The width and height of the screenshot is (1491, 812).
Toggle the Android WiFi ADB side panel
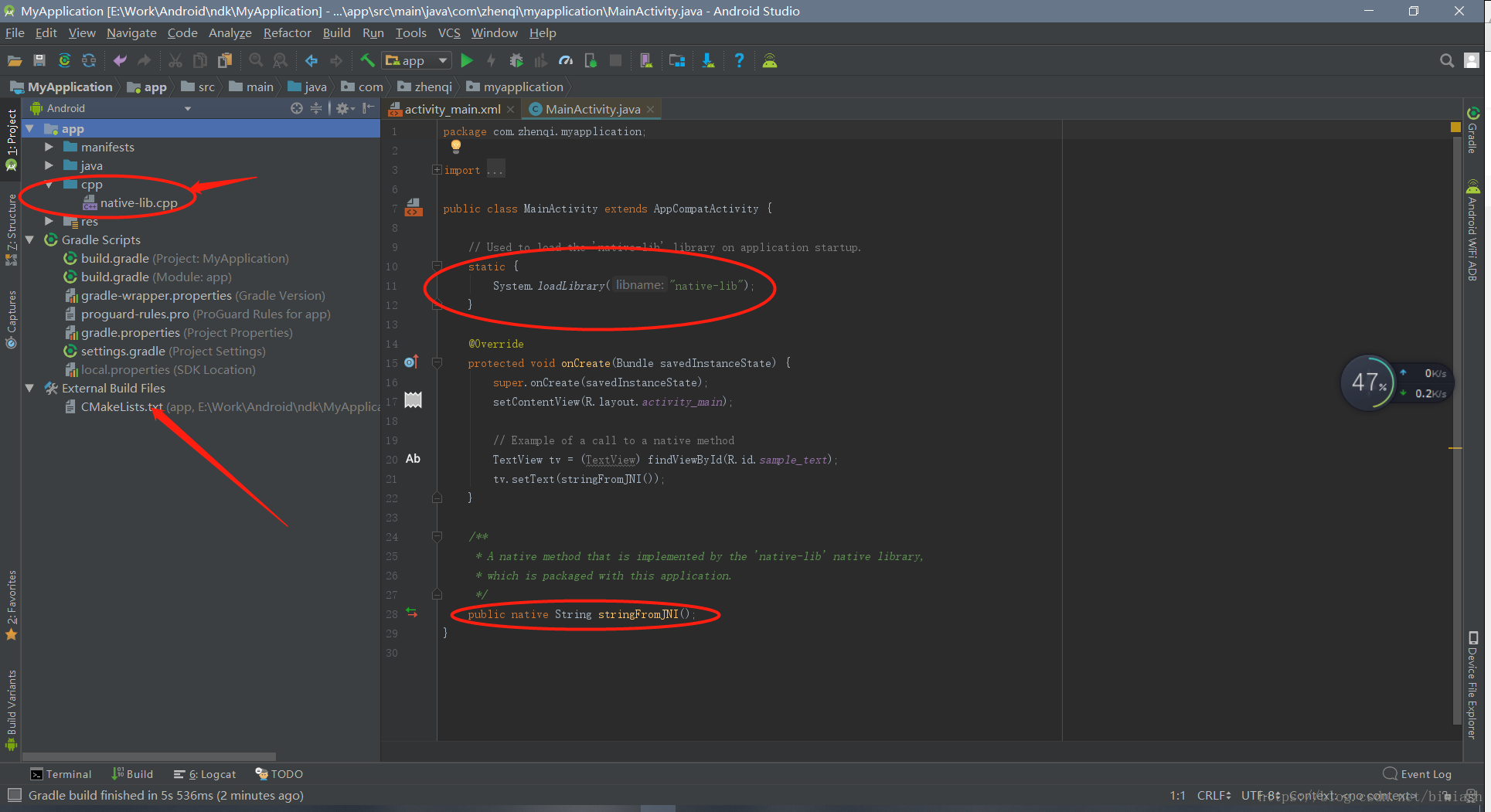(x=1473, y=230)
